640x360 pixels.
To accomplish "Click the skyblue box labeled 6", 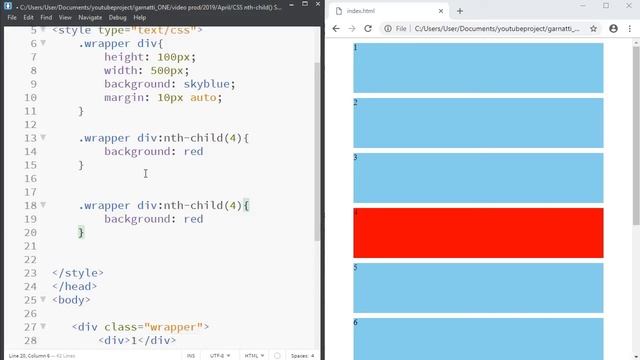I will click(478, 339).
